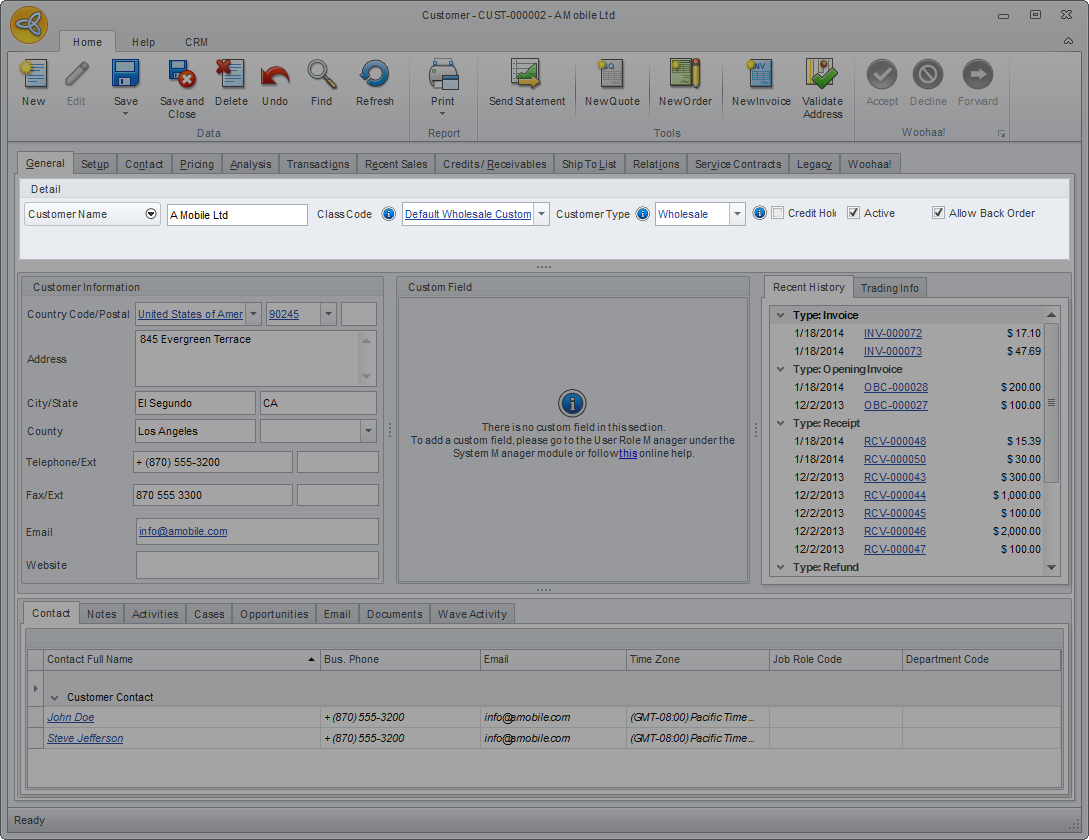Image resolution: width=1089 pixels, height=840 pixels.
Task: Uncheck the Active checkbox
Action: (x=853, y=213)
